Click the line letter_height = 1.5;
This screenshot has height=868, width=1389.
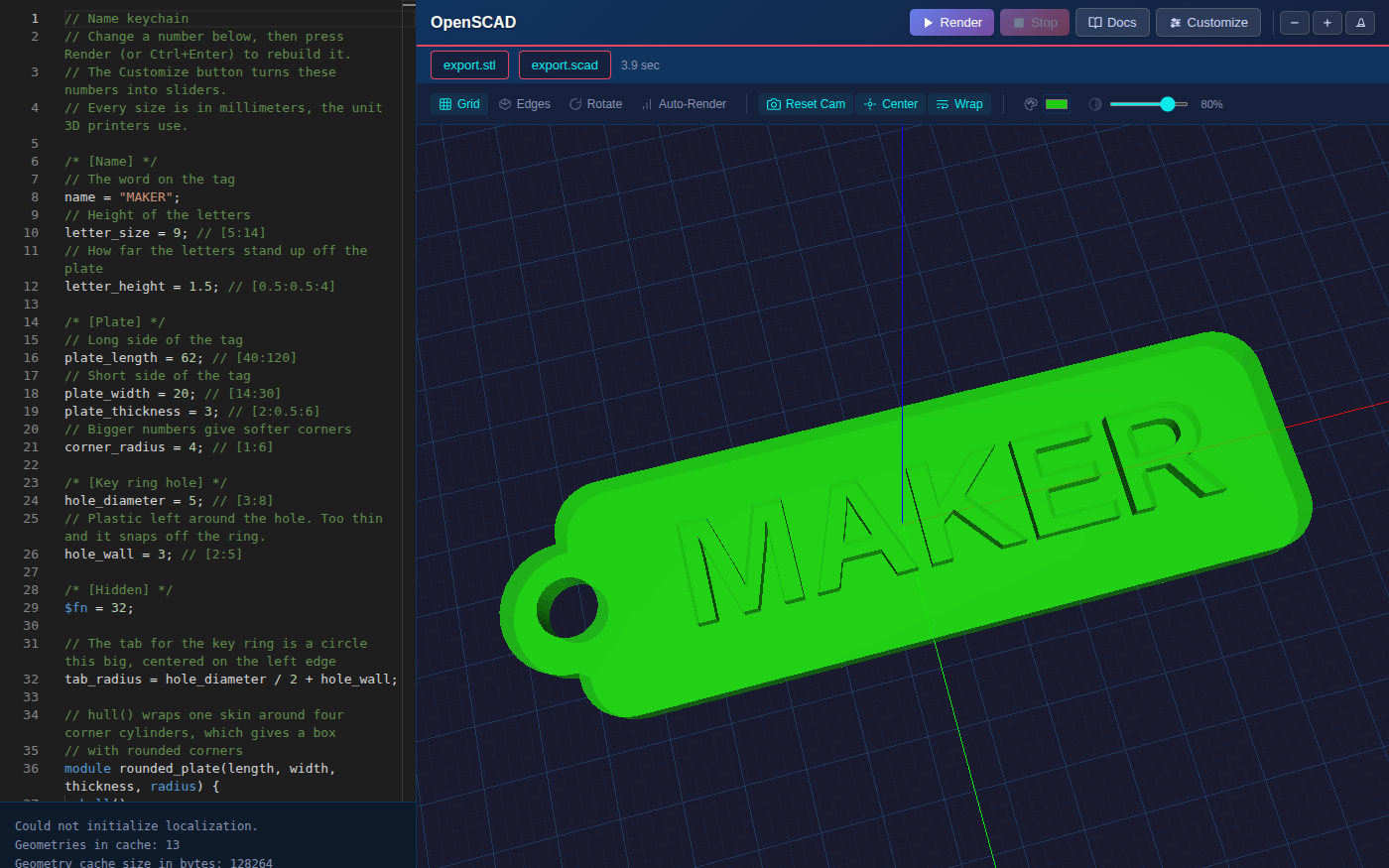[x=199, y=287]
